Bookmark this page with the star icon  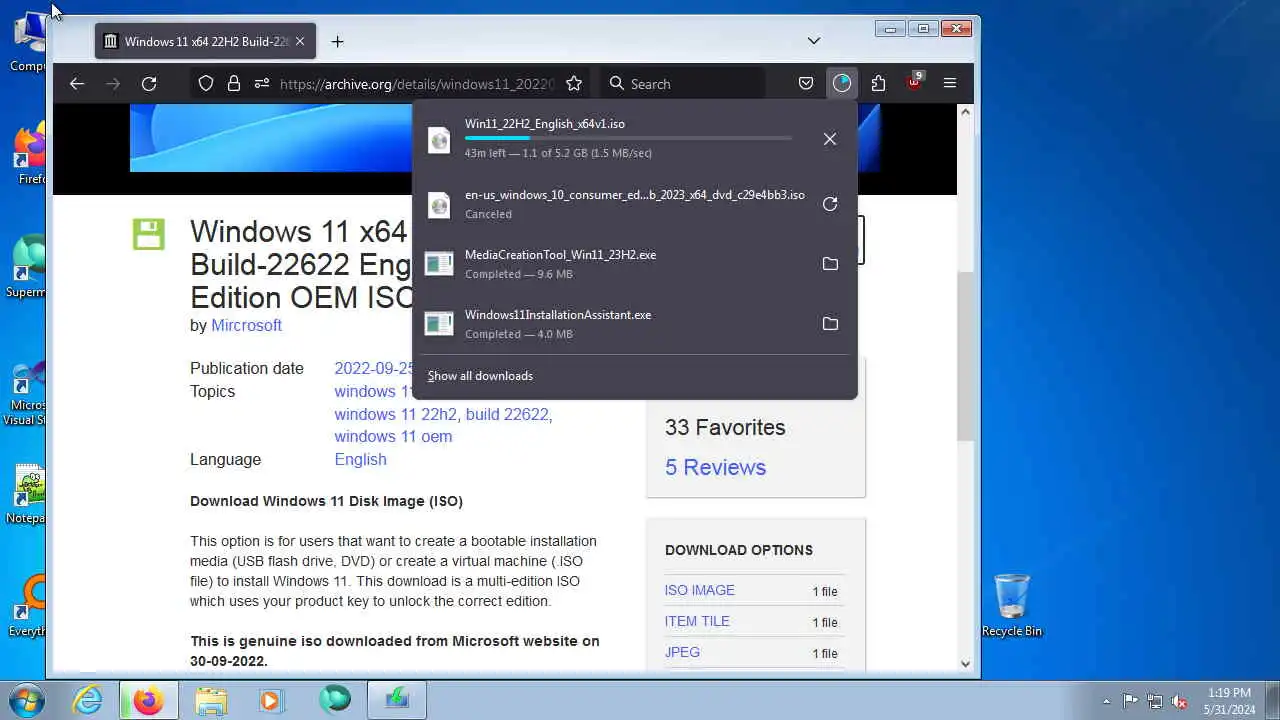coord(574,84)
